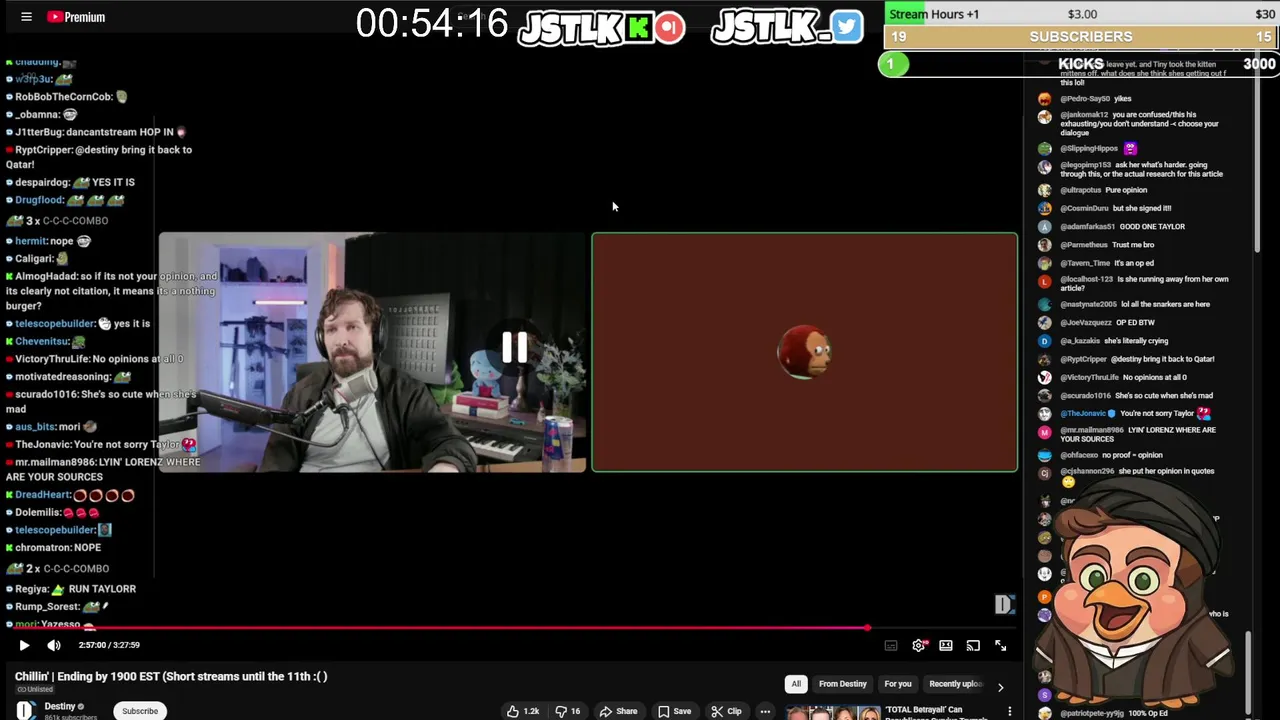
Task: Click the pause overlay icon on the webcam
Action: coord(515,347)
